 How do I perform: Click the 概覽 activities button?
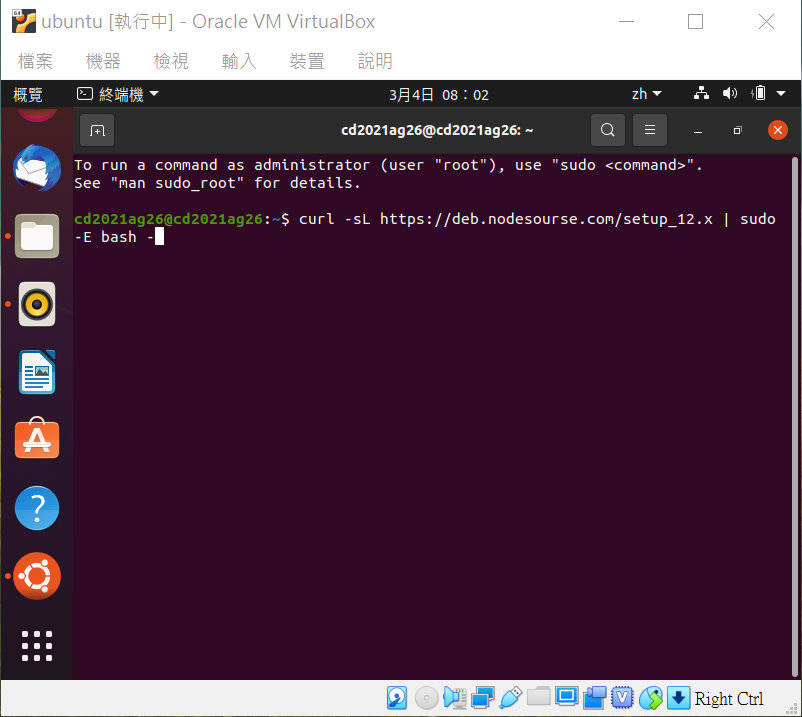coord(28,95)
